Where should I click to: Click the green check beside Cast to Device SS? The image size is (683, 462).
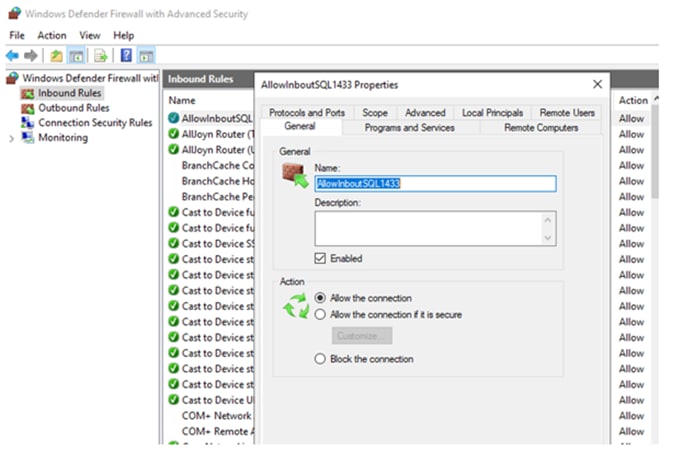[x=174, y=243]
